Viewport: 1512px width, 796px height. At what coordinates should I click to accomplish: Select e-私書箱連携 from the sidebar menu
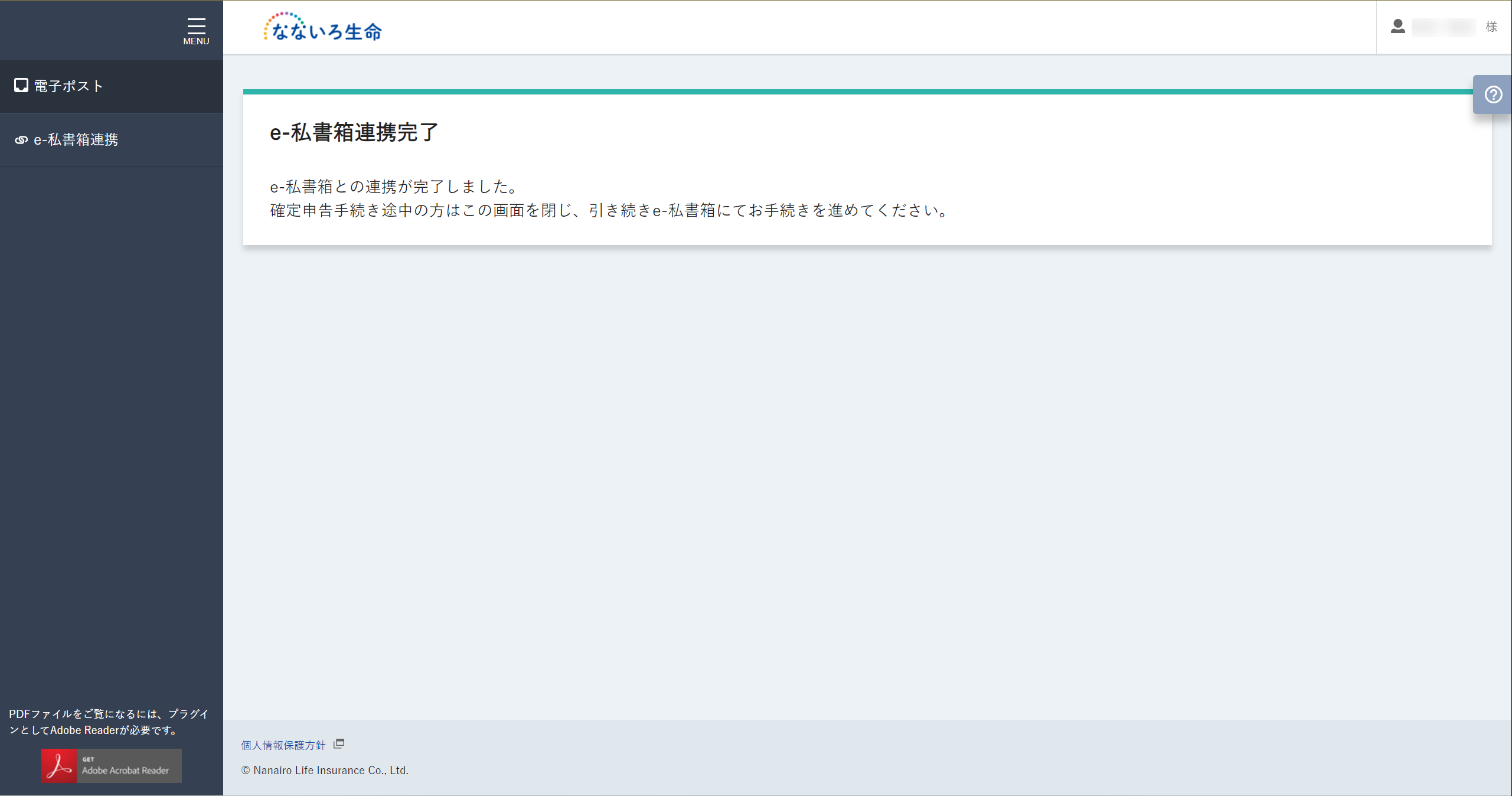(76, 140)
